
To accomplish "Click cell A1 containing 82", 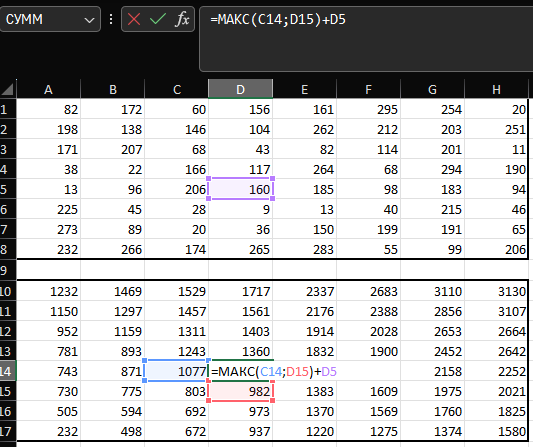I will (48, 109).
